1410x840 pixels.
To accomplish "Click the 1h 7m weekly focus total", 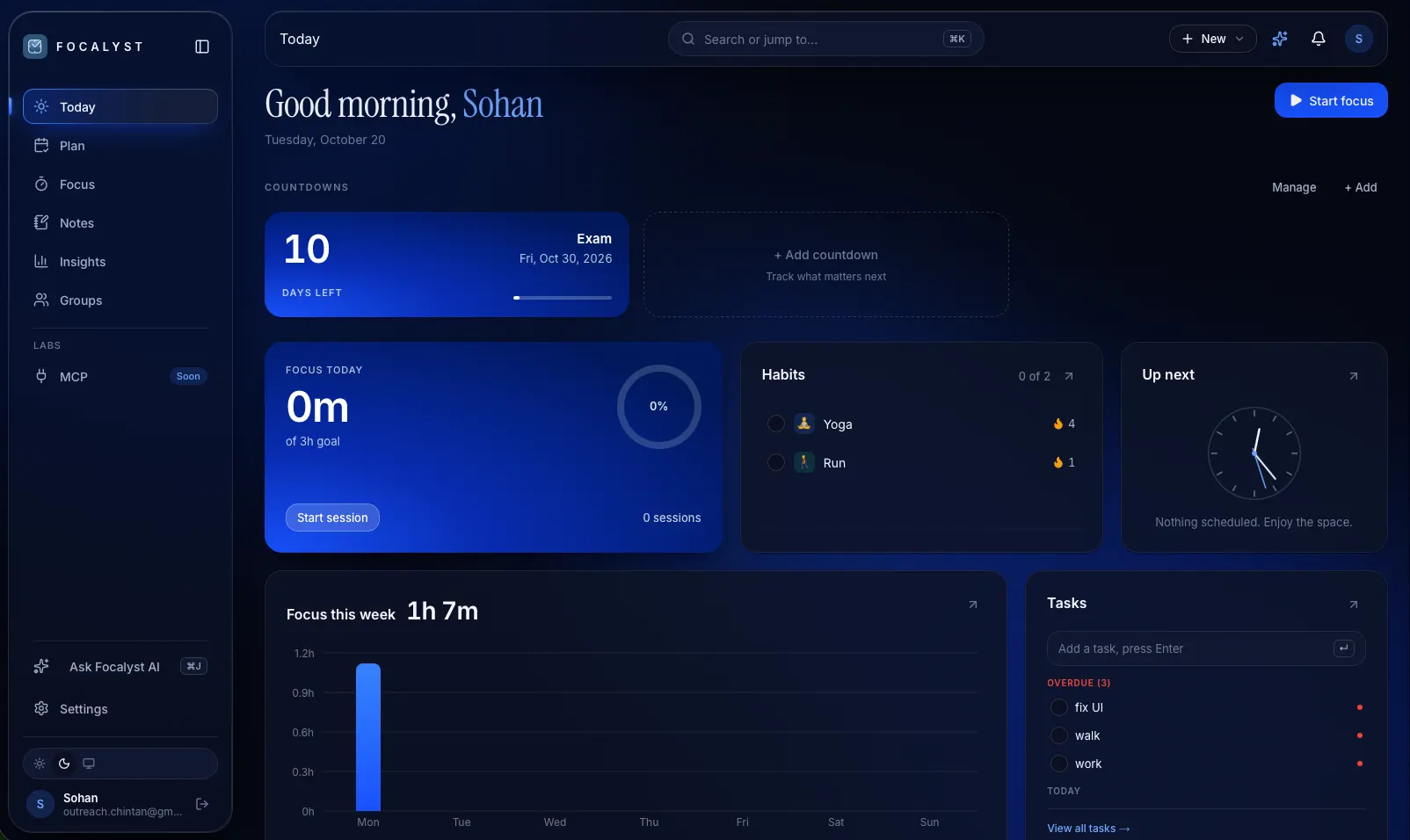I will pos(442,611).
